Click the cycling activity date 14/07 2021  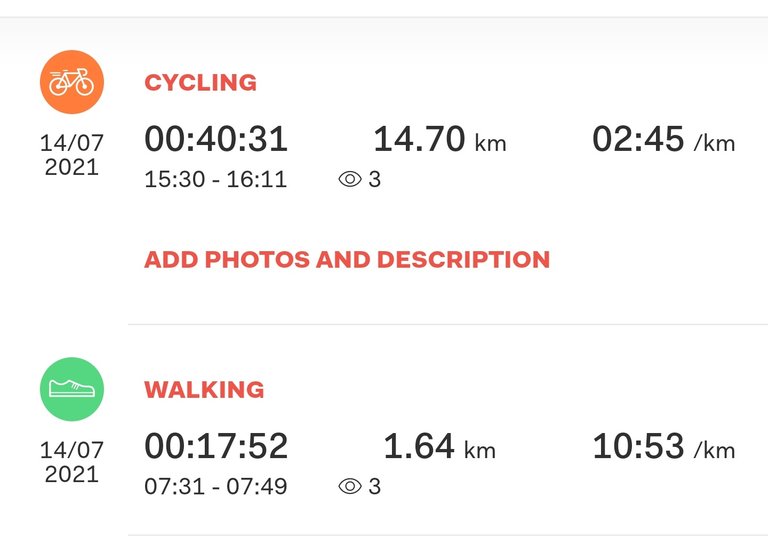pos(72,155)
